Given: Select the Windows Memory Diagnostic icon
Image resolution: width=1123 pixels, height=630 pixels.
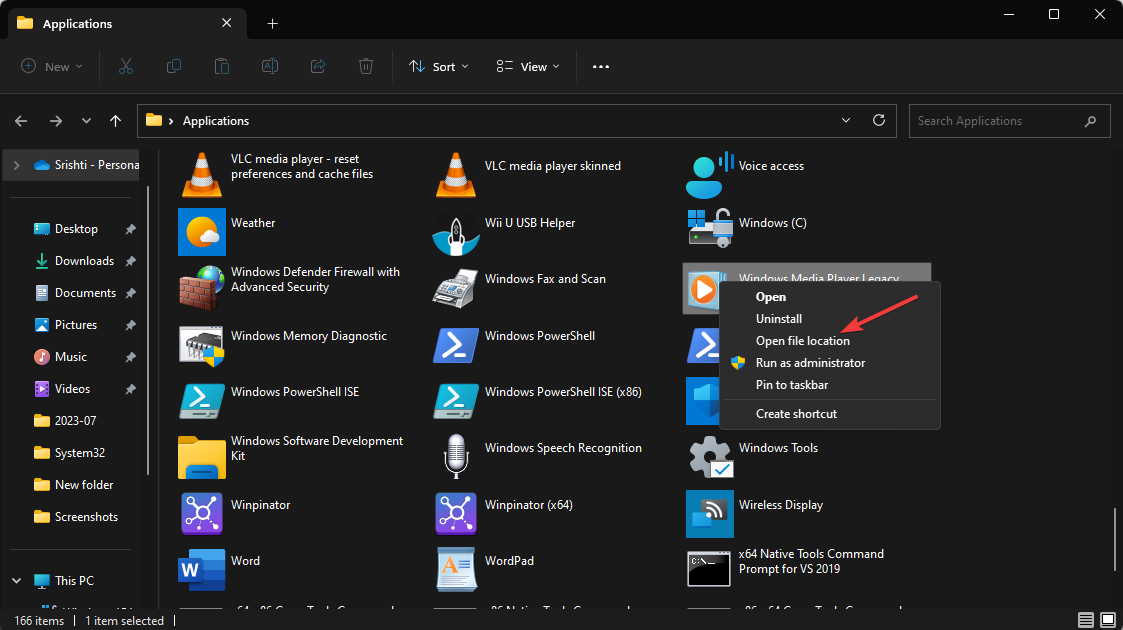Looking at the screenshot, I should coord(202,346).
